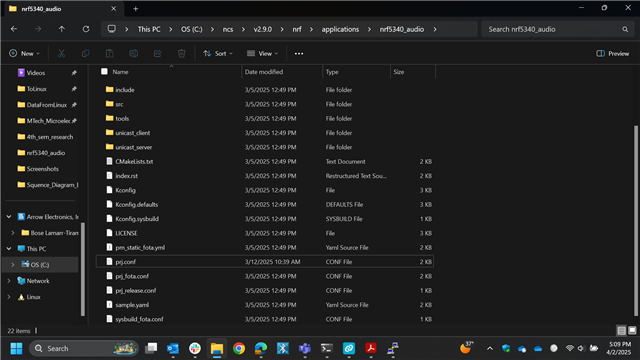Open the New item dropdown

(x=24, y=53)
